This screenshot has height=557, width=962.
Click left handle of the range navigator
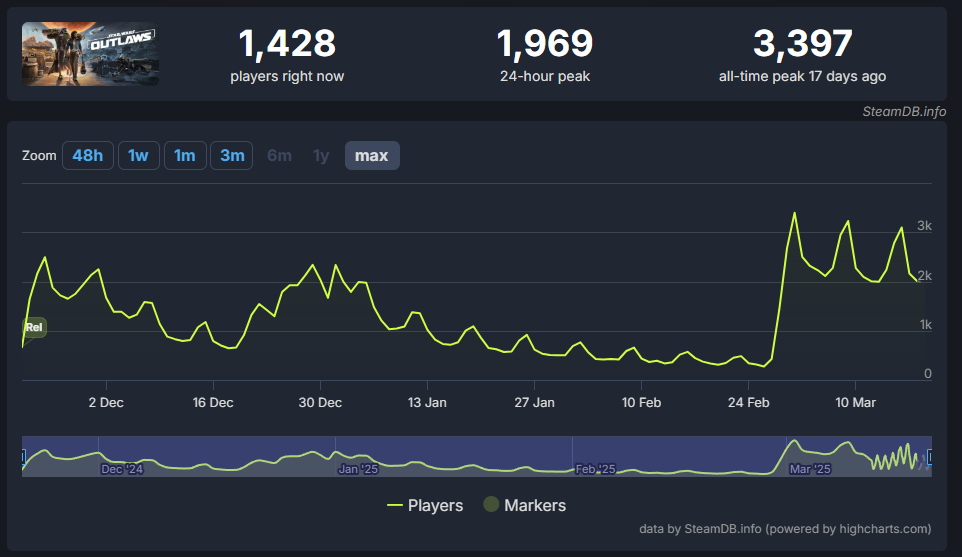[23, 456]
